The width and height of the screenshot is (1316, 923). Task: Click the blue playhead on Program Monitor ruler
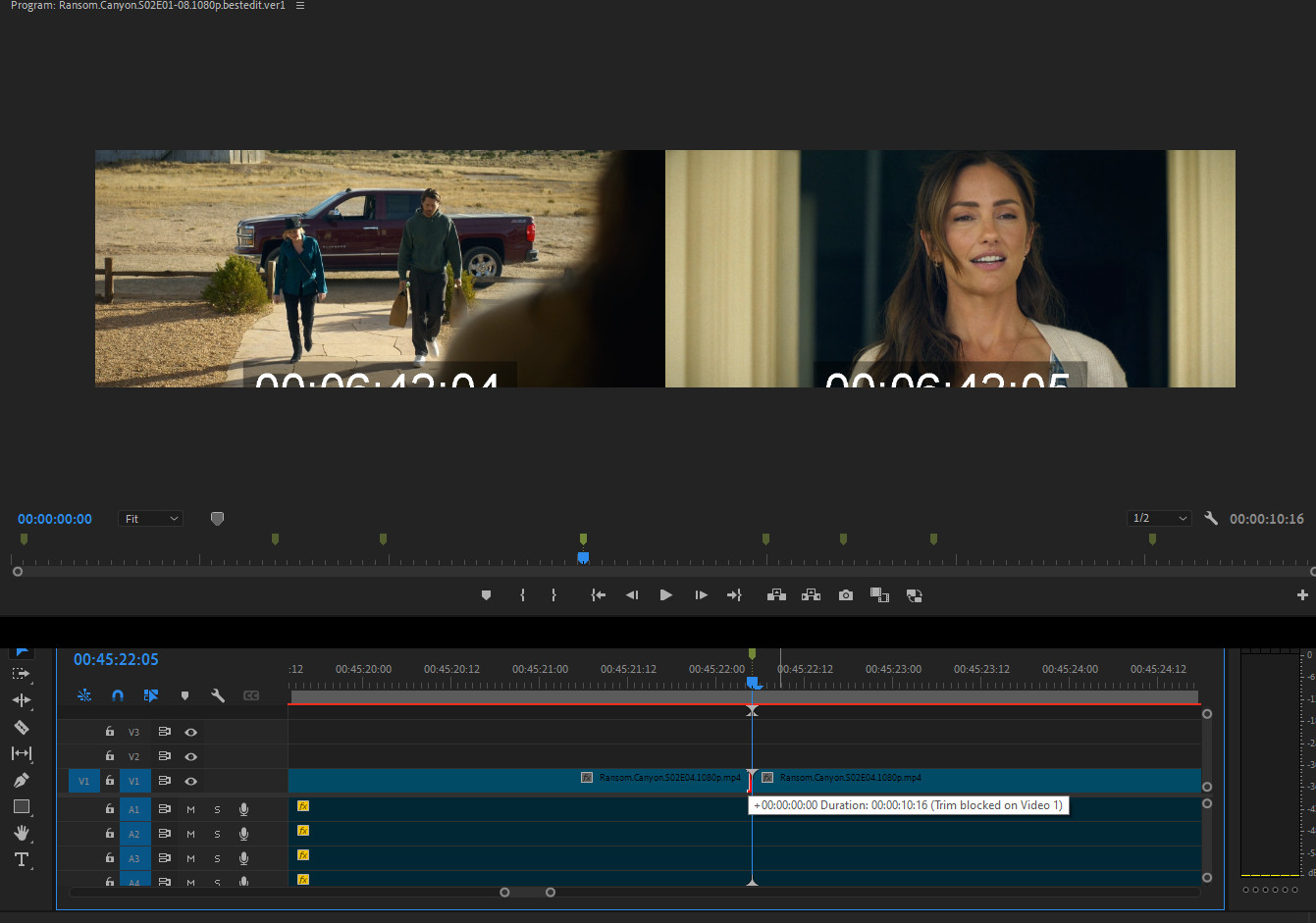[x=583, y=557]
